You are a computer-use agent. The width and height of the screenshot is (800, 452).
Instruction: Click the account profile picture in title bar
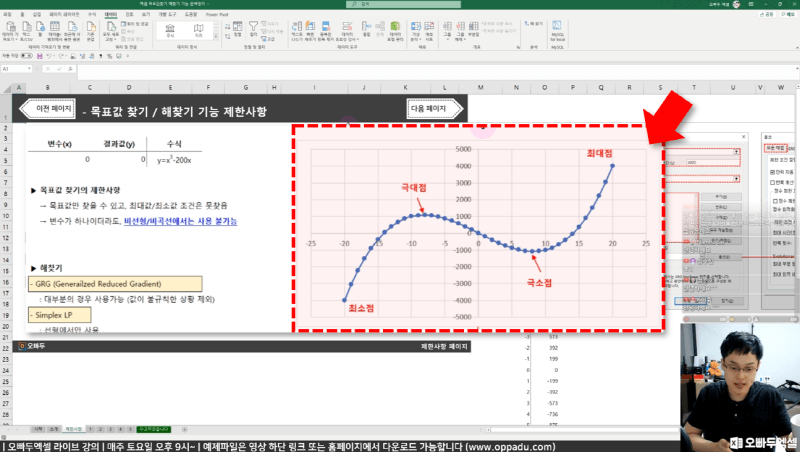[x=736, y=4]
